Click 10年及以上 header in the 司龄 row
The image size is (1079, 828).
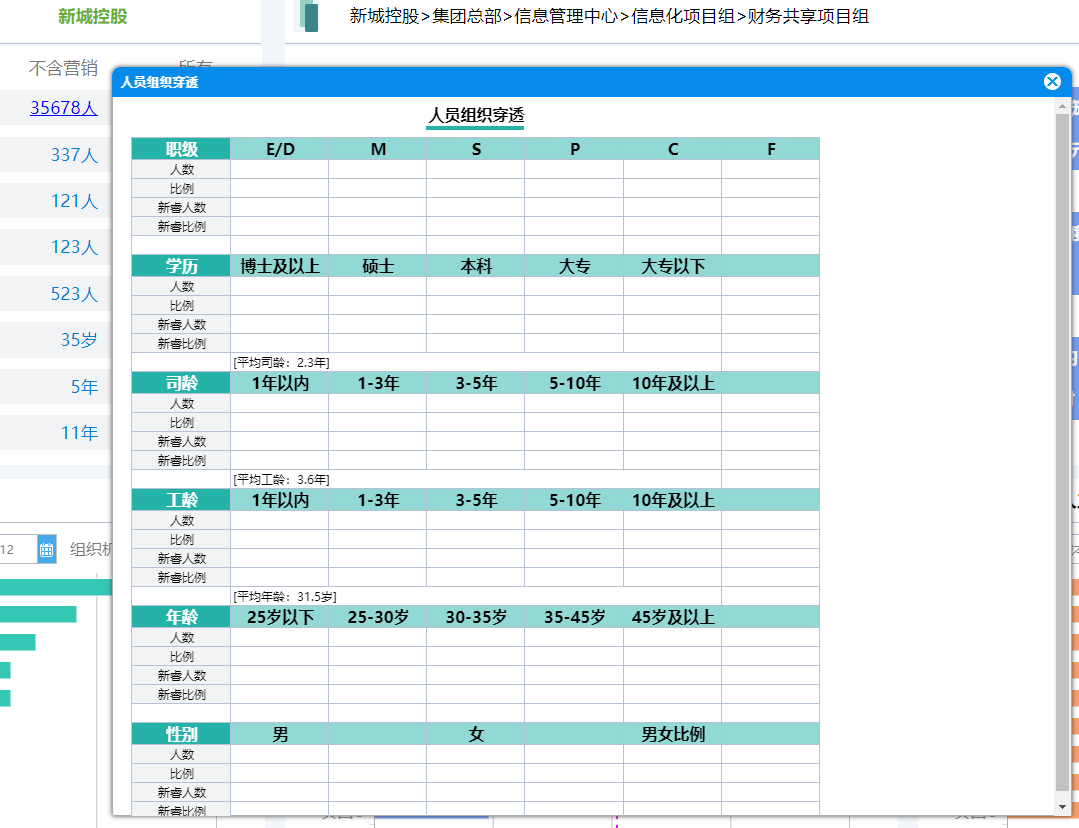pos(673,383)
